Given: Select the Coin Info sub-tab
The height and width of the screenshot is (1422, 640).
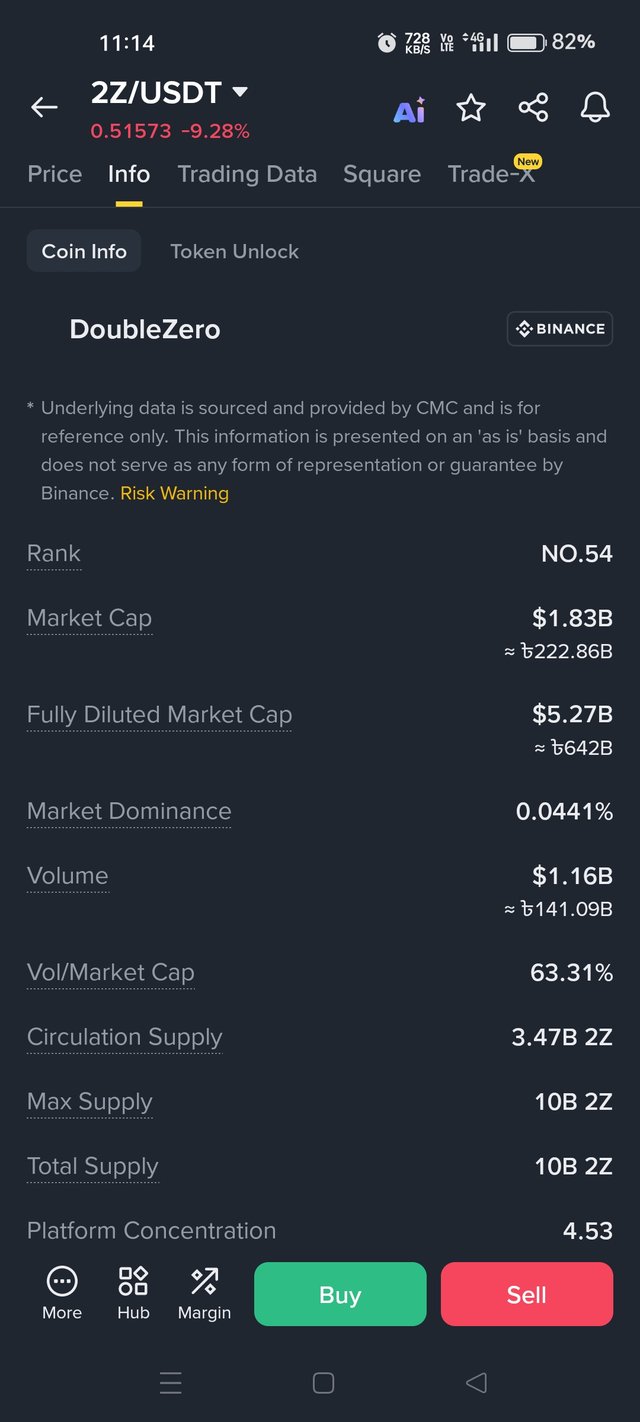Looking at the screenshot, I should point(84,251).
